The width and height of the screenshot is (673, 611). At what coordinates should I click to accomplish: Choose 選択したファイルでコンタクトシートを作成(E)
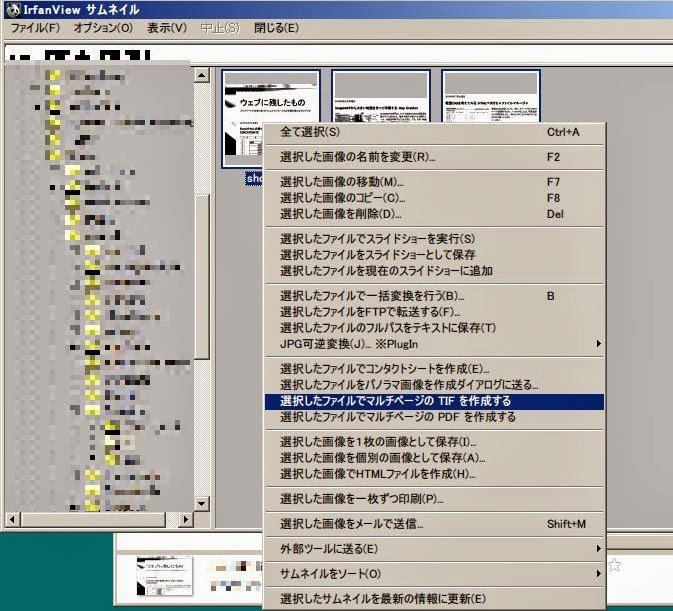tap(434, 369)
